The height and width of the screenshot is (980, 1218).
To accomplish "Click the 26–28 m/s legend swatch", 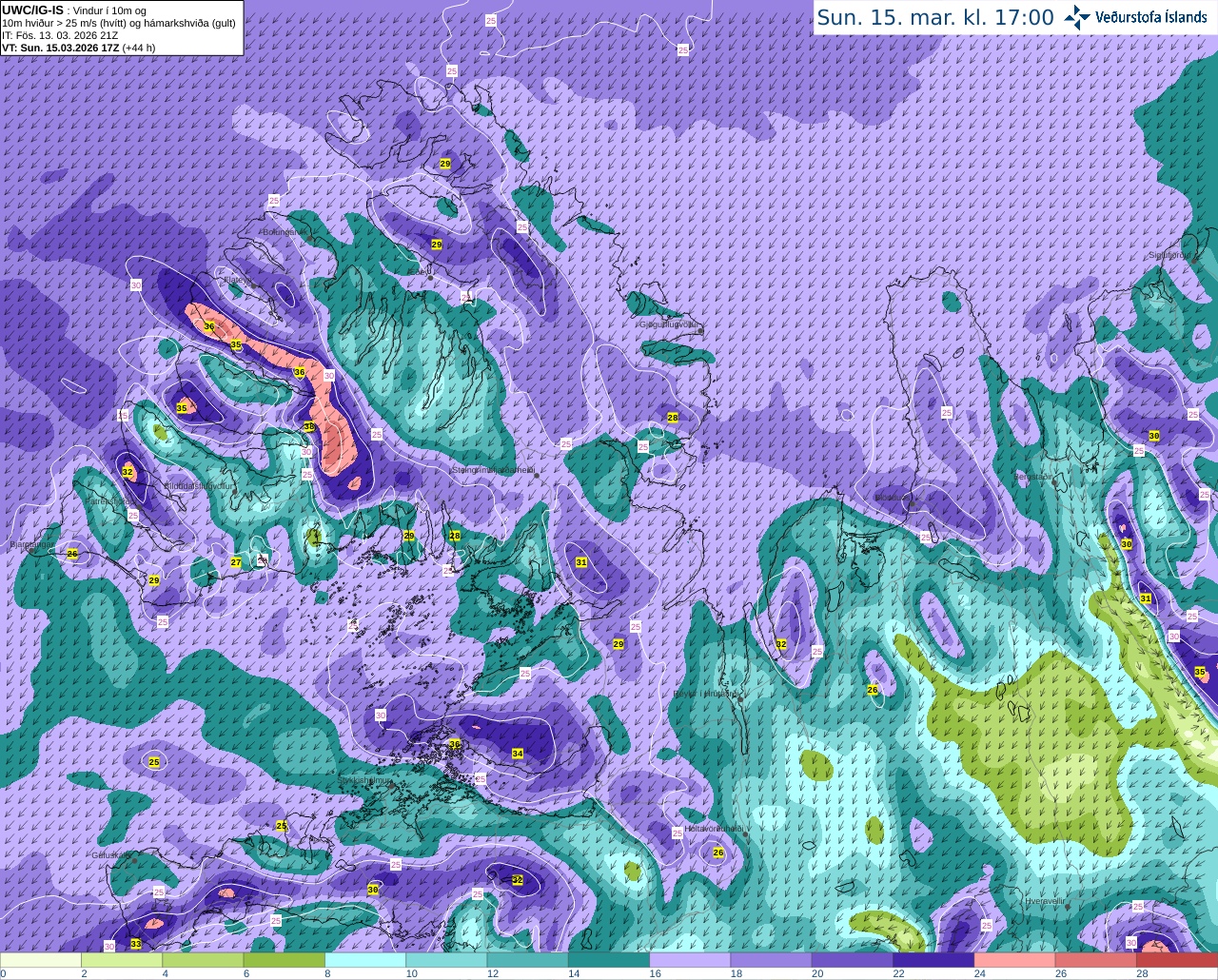I will coord(1096,960).
